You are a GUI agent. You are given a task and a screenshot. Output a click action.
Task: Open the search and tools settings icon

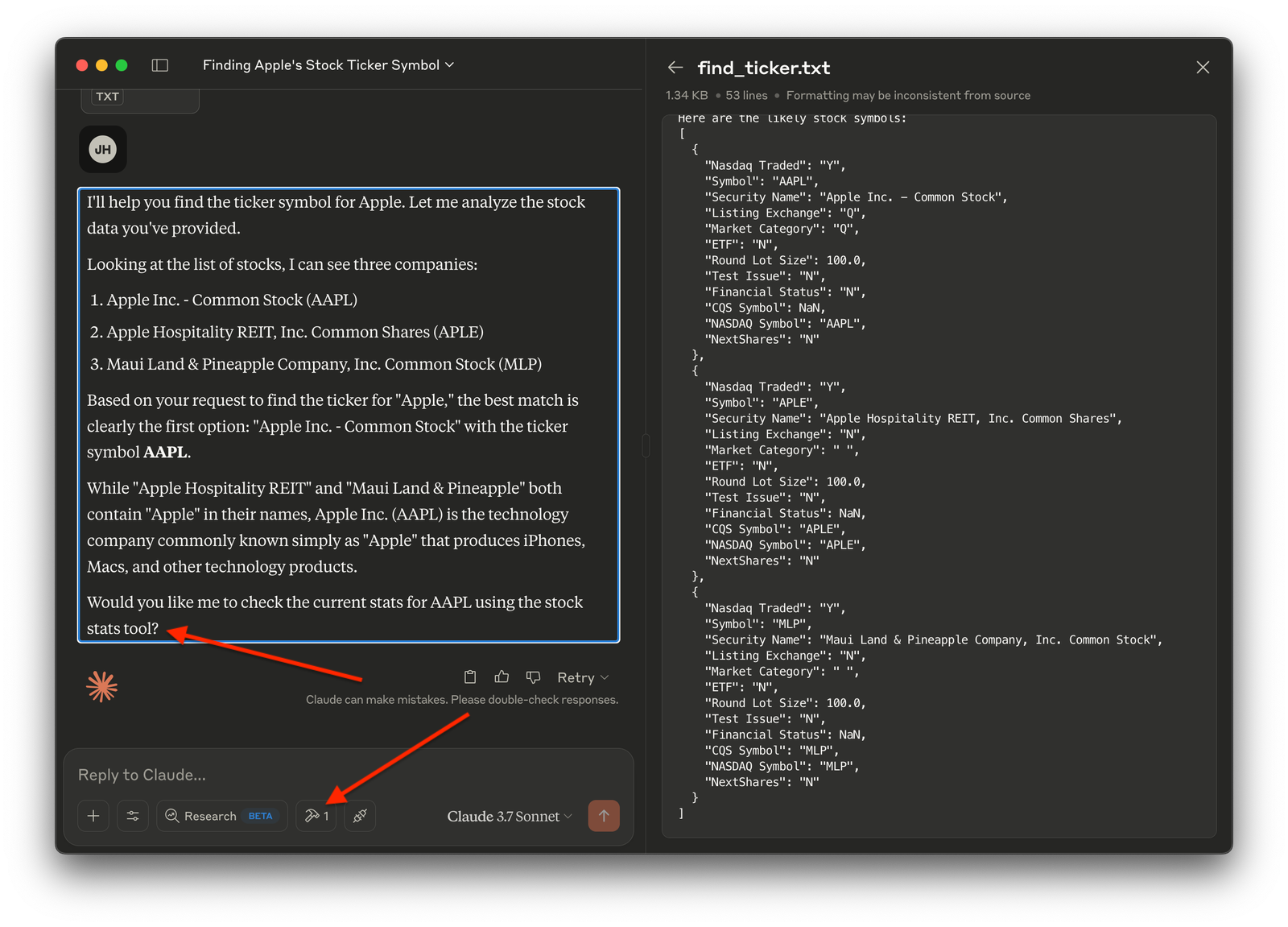133,816
